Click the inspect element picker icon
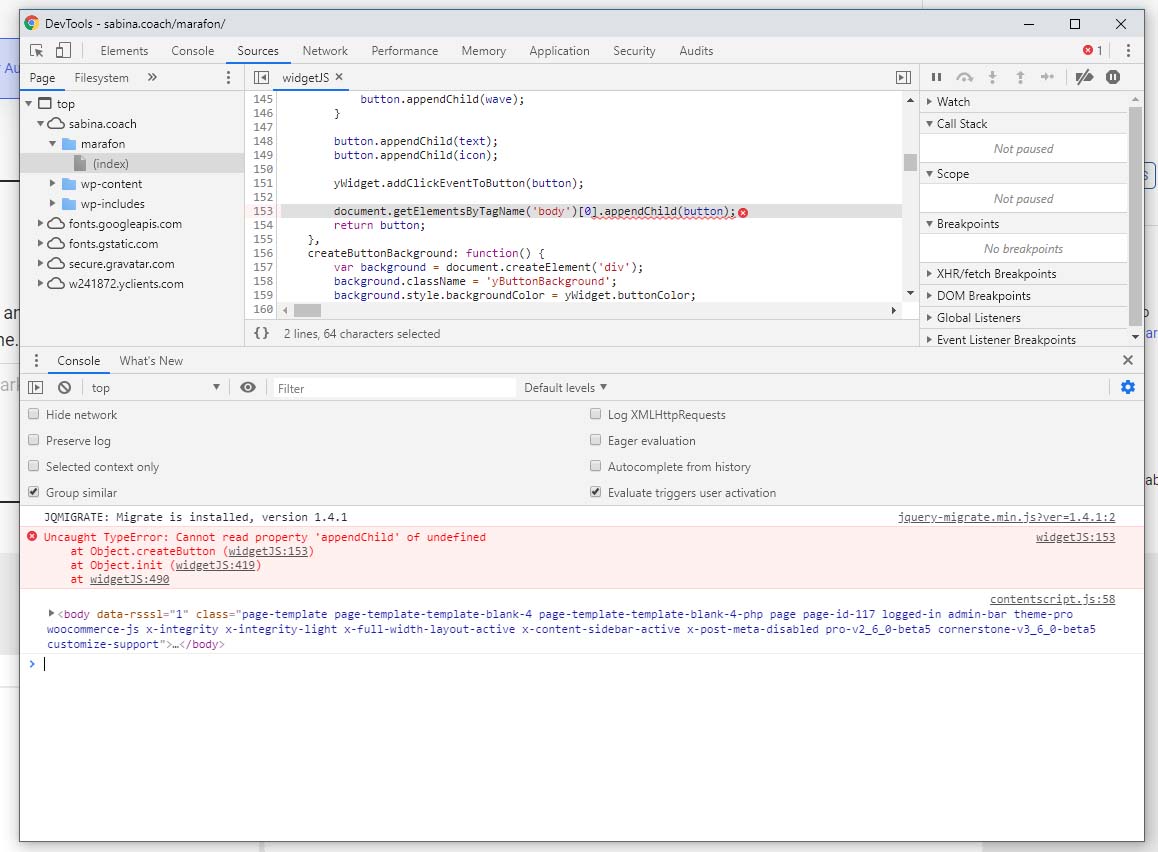 point(37,51)
